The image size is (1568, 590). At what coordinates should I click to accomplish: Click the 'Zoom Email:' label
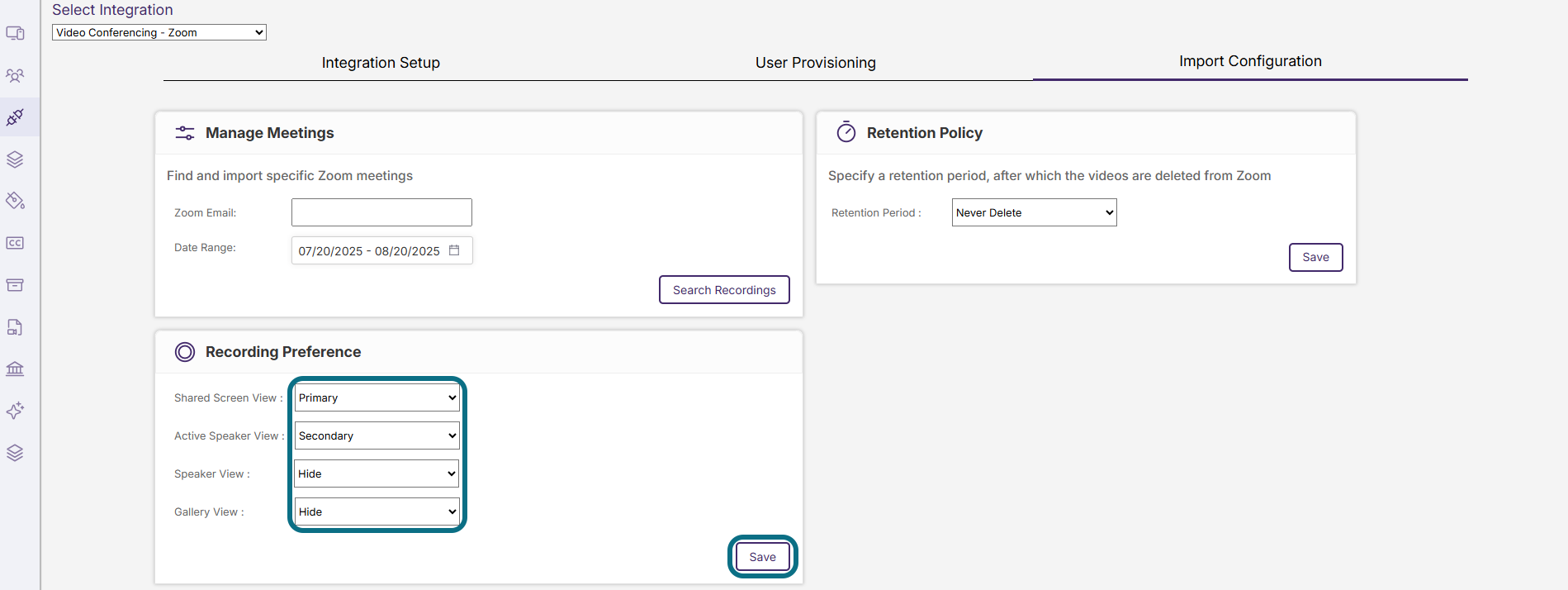point(205,213)
